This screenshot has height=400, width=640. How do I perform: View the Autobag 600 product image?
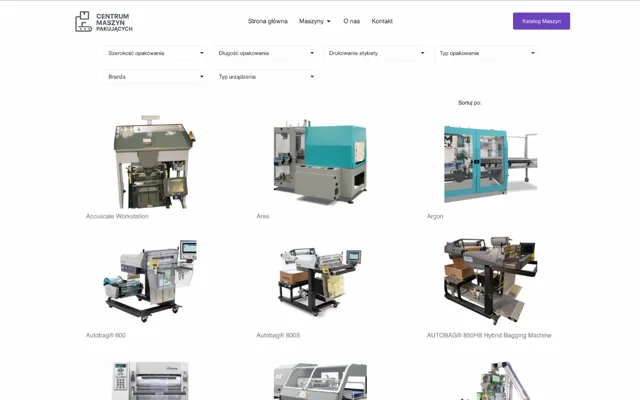150,281
